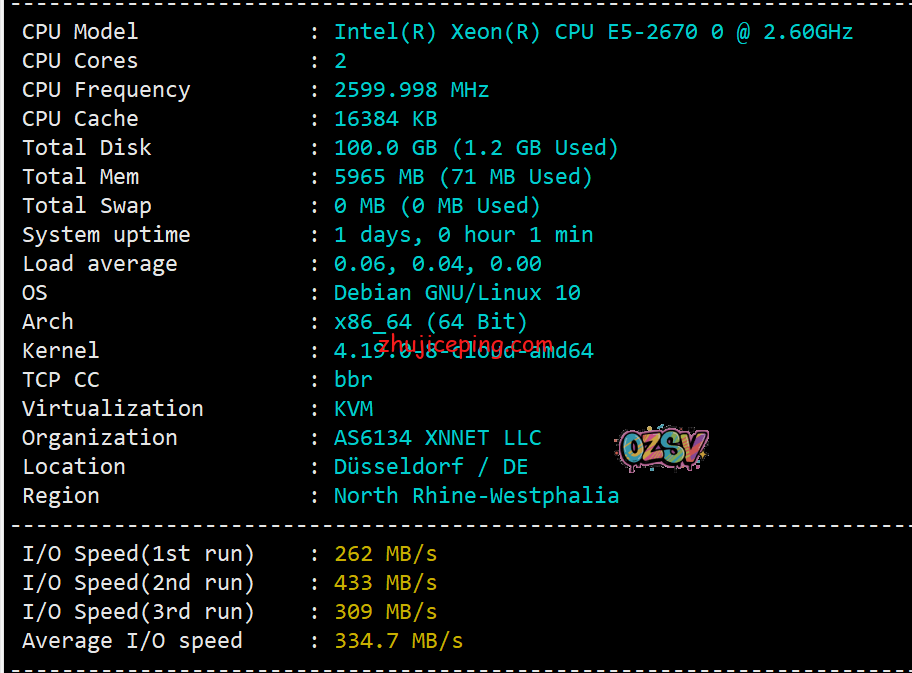Screen dimensions: 912x673
Task: Select the 'Region' label
Action: click(60, 496)
